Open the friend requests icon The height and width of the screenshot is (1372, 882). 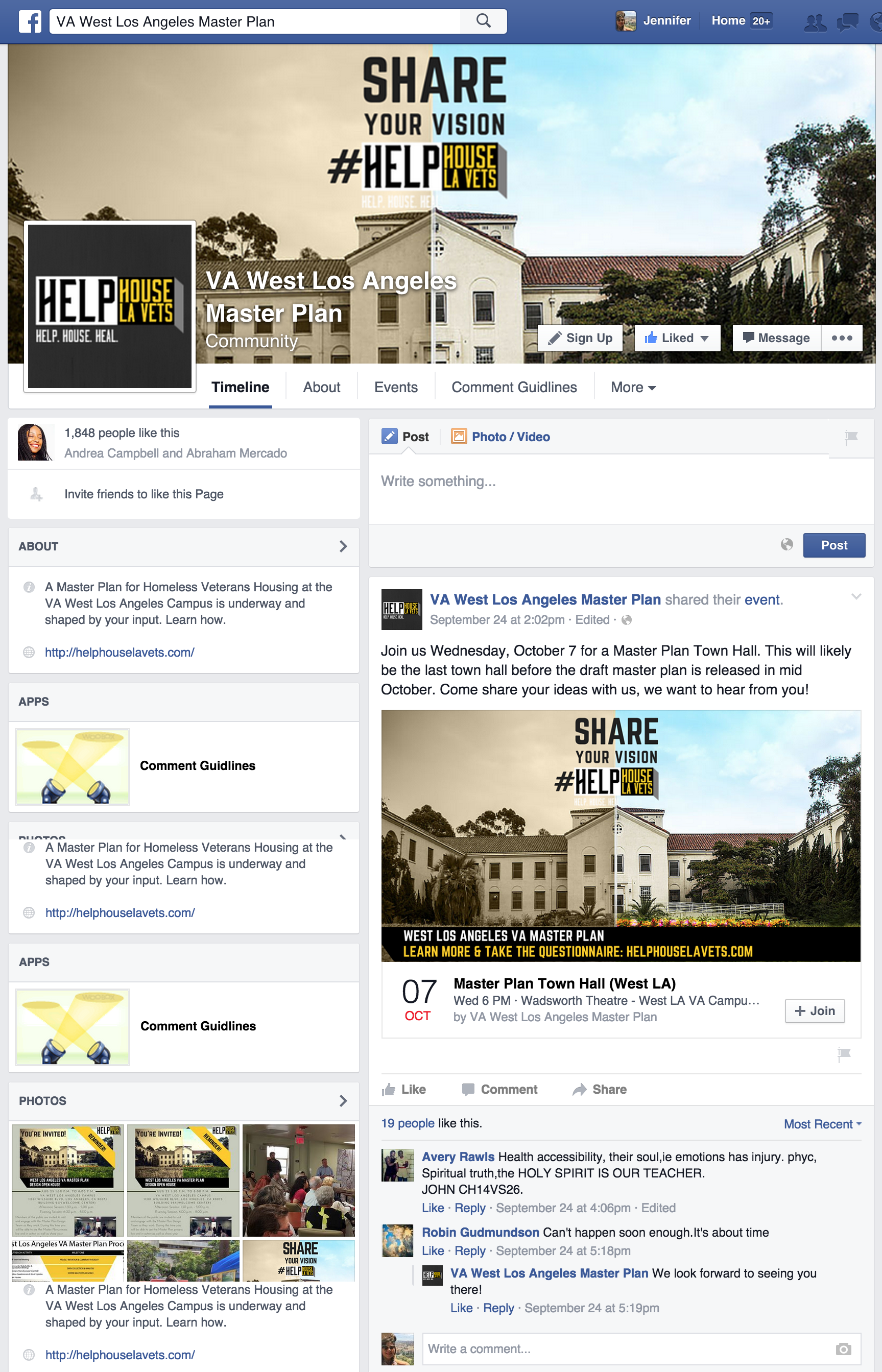[815, 22]
